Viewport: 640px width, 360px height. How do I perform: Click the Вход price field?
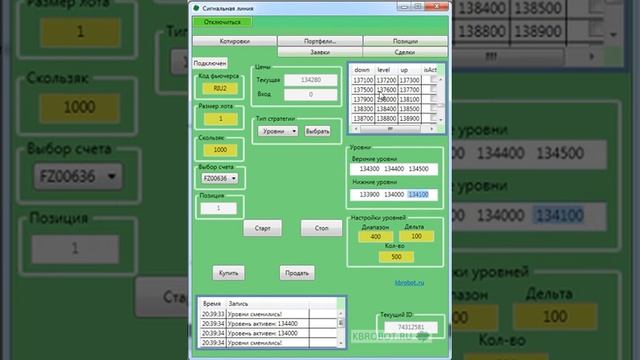click(311, 94)
